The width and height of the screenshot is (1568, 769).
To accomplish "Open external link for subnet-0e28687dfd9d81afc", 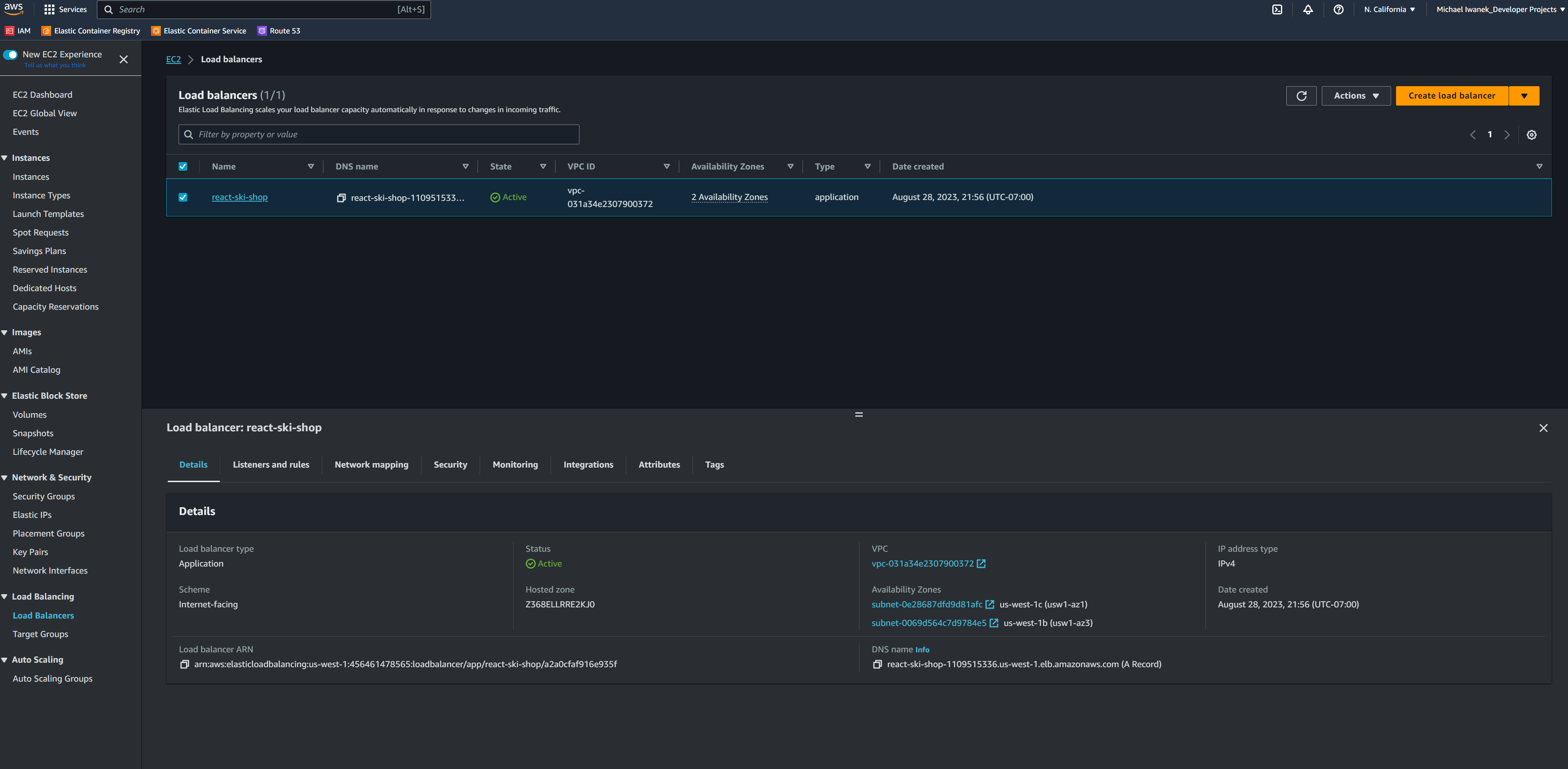I will click(x=989, y=604).
